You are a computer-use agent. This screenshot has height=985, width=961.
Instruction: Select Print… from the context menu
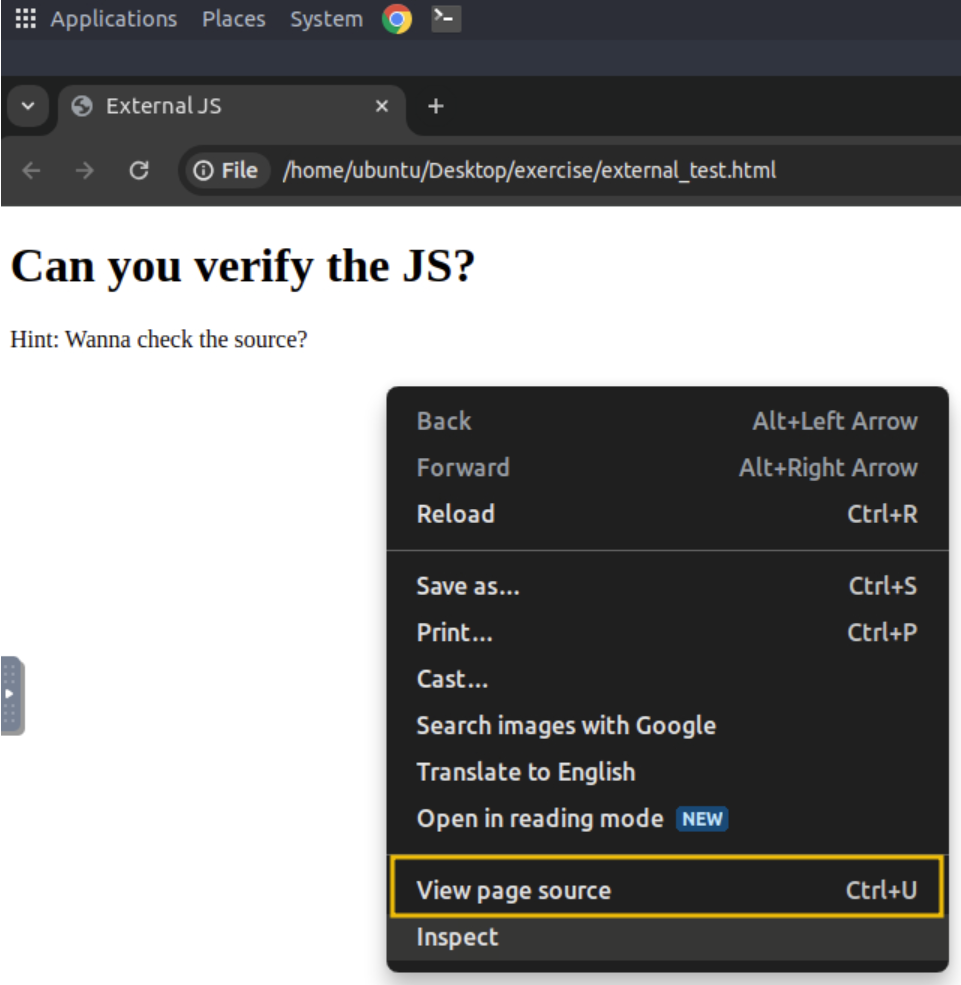pos(454,633)
